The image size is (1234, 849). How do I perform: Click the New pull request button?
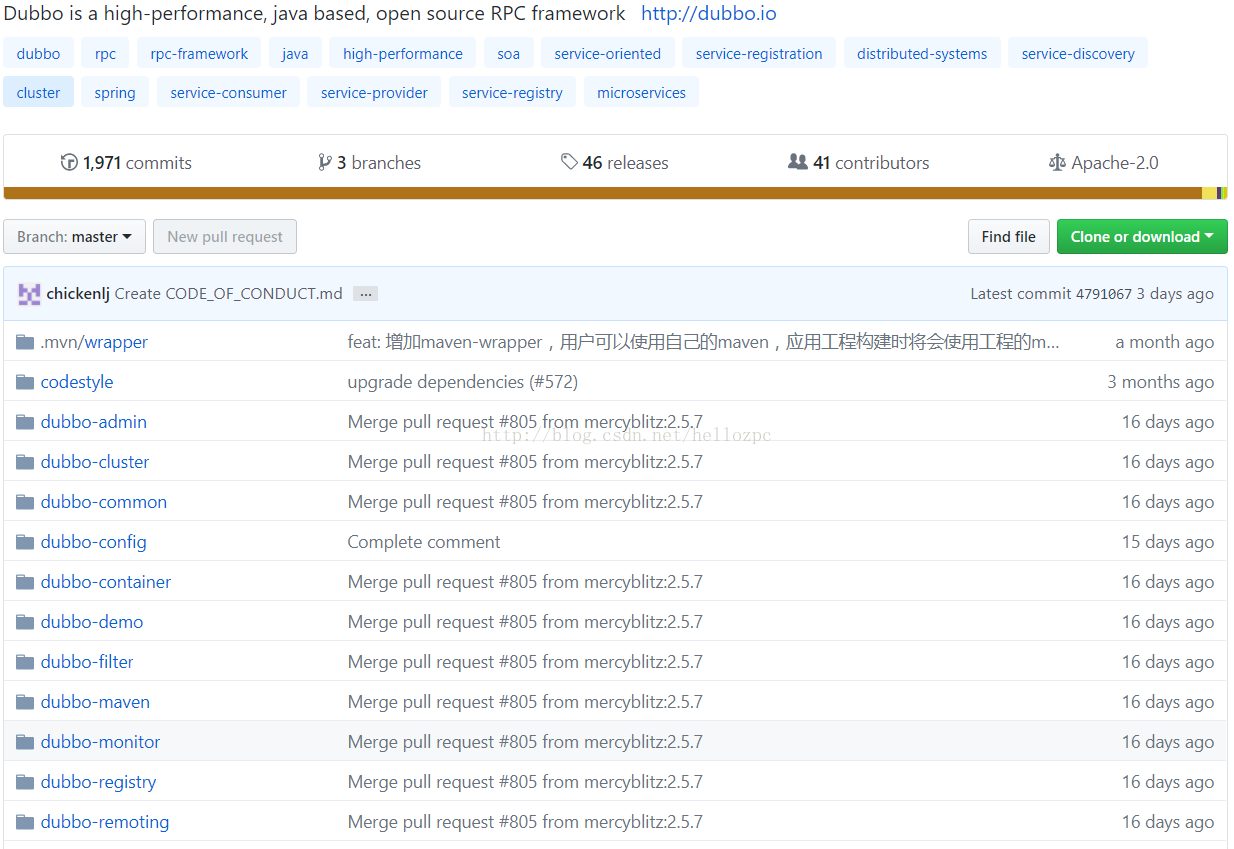coord(225,237)
